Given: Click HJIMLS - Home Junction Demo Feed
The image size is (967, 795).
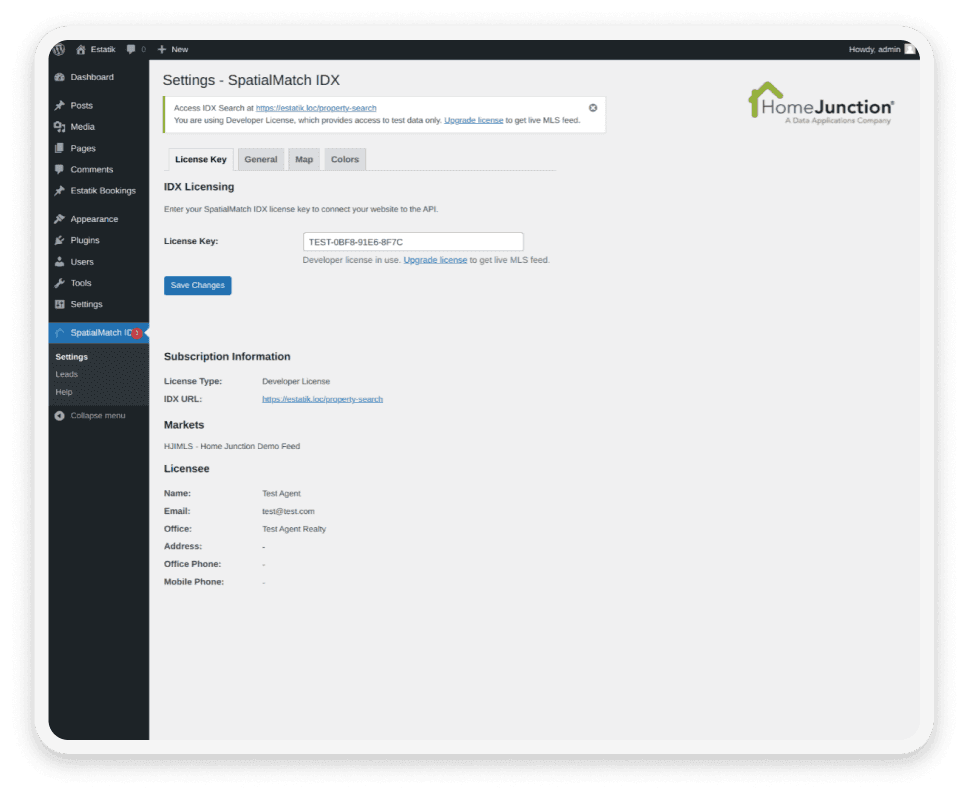Looking at the screenshot, I should pyautogui.click(x=232, y=446).
